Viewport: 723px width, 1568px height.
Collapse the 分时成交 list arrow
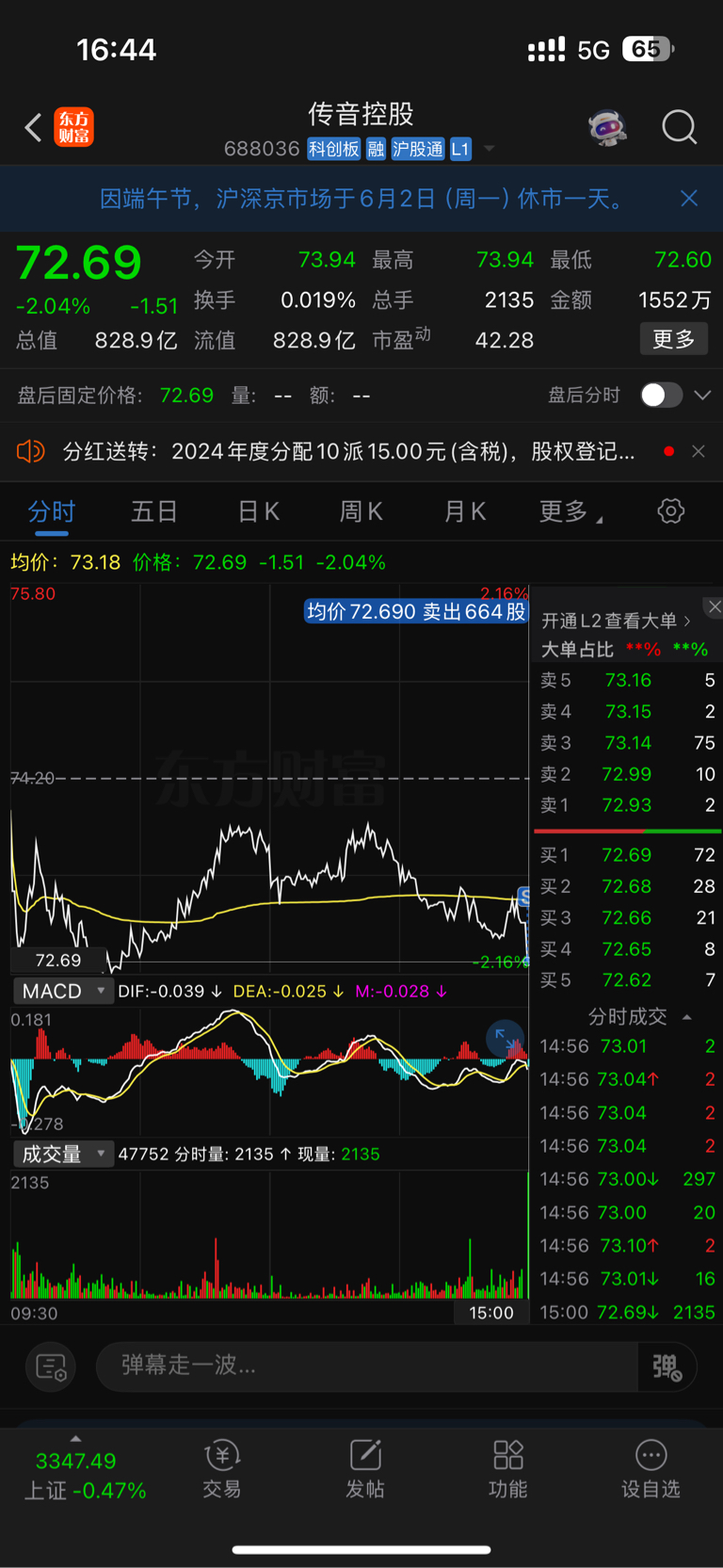(687, 1017)
